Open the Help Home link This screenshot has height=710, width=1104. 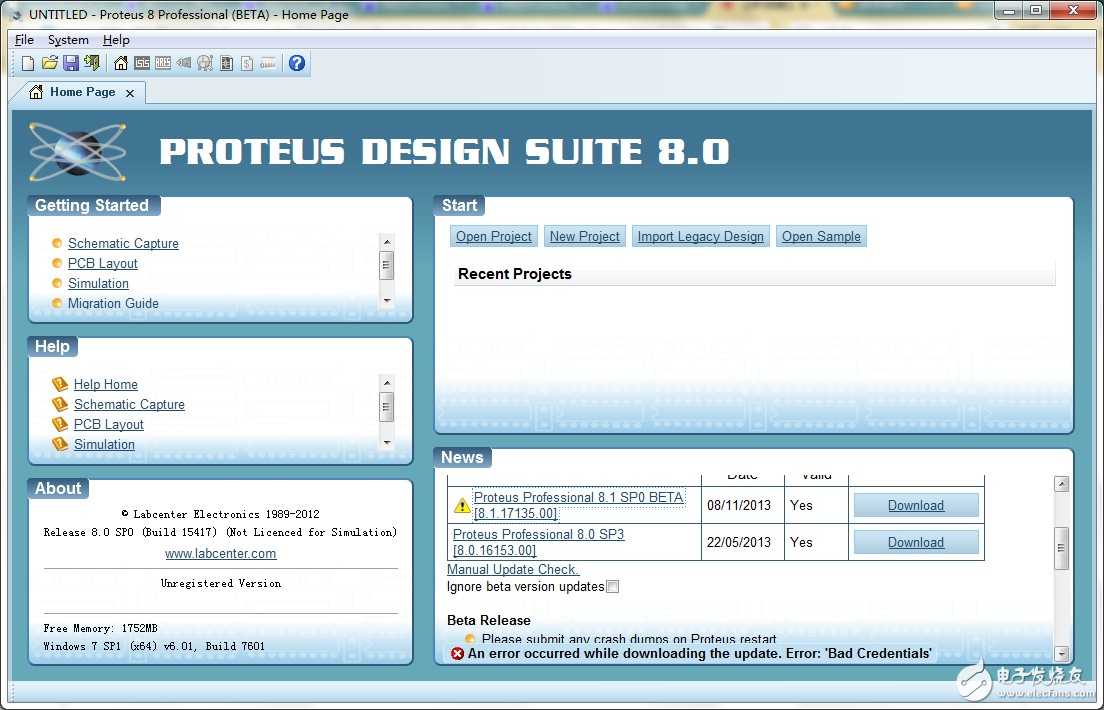click(x=106, y=384)
